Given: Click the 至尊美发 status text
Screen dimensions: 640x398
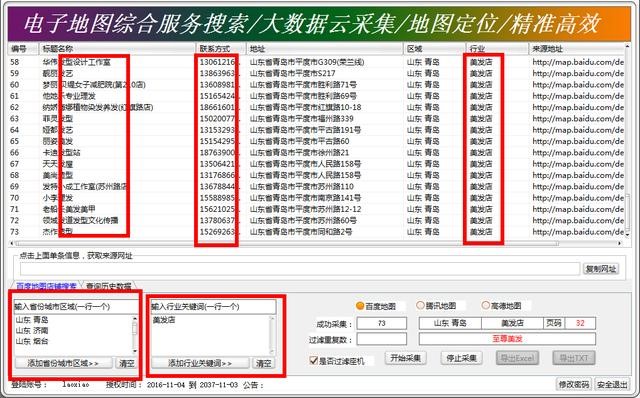Looking at the screenshot, I should click(507, 339).
